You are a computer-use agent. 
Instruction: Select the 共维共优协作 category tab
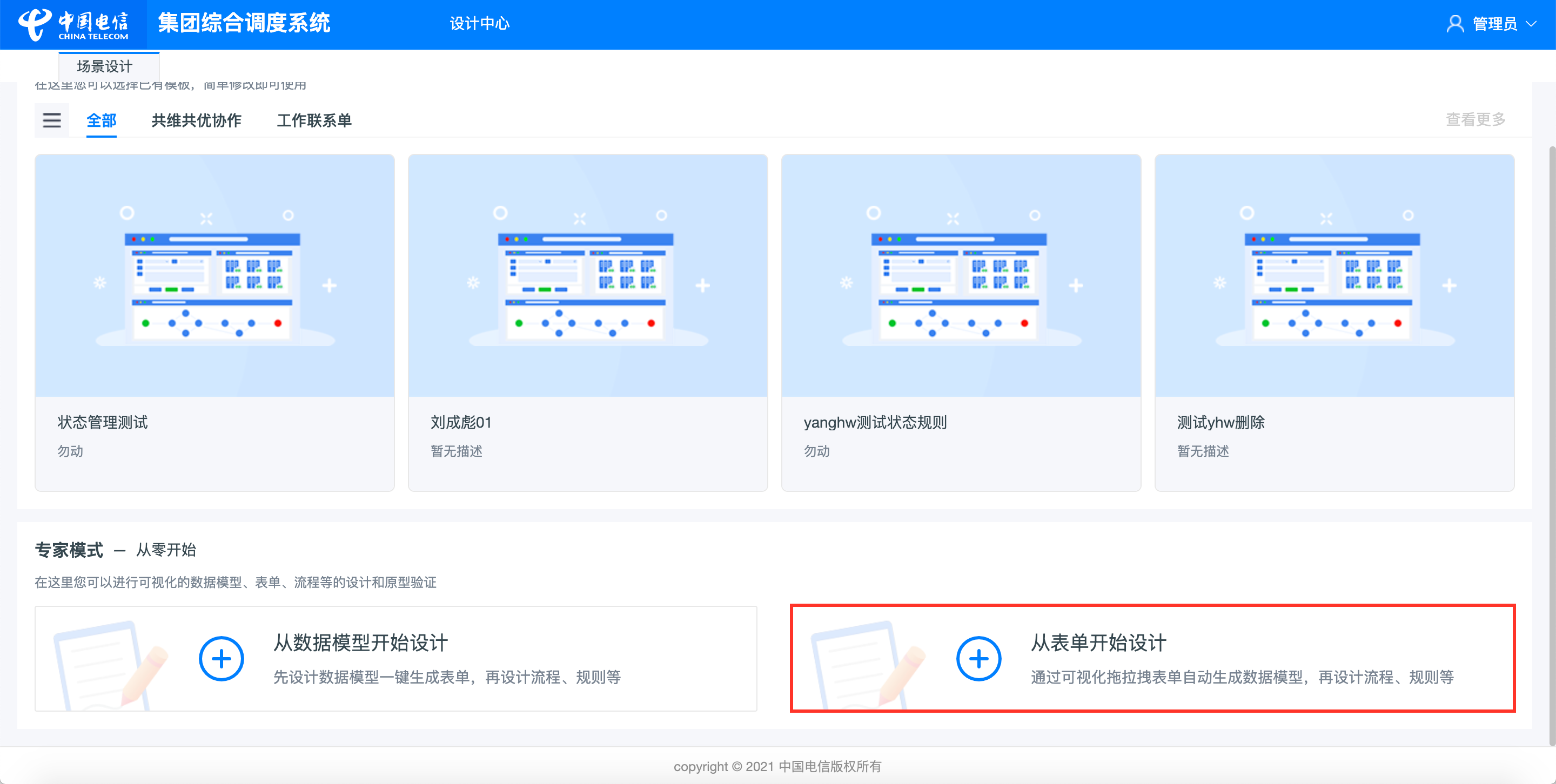(x=196, y=120)
